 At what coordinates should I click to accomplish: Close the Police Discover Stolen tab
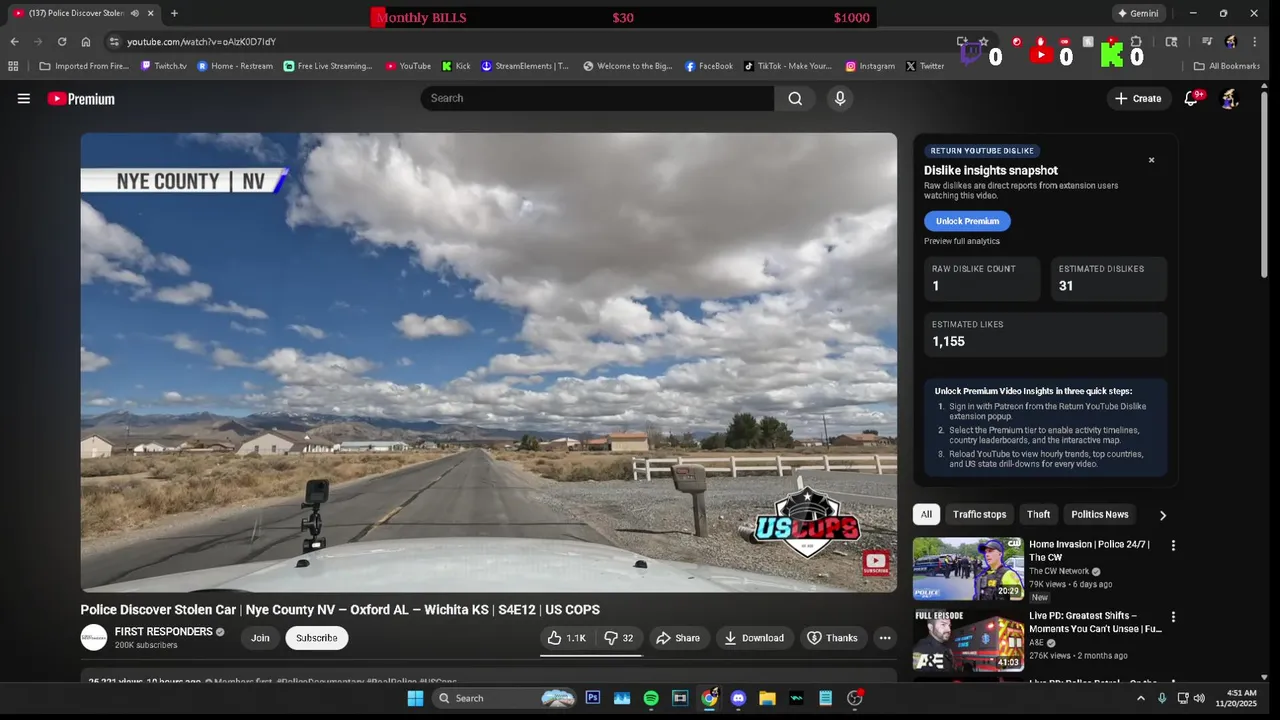[151, 13]
